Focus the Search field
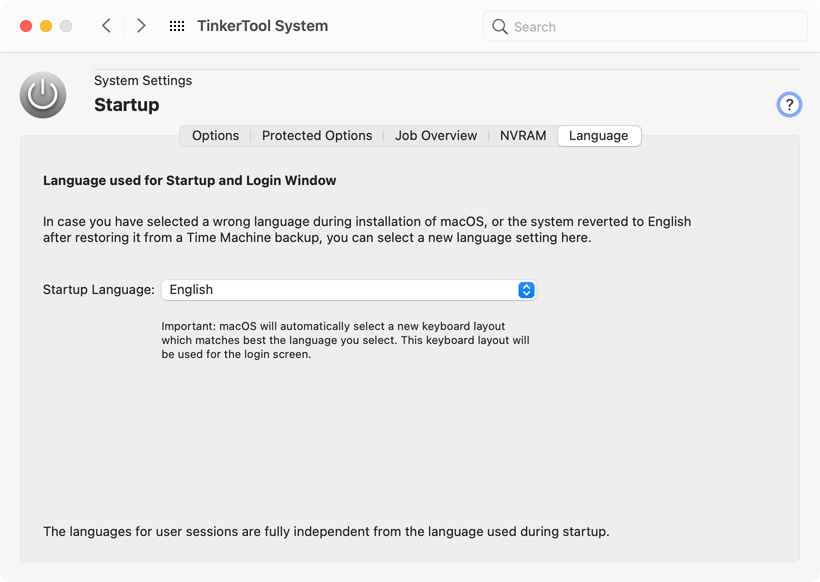This screenshot has width=820, height=582. pyautogui.click(x=645, y=26)
